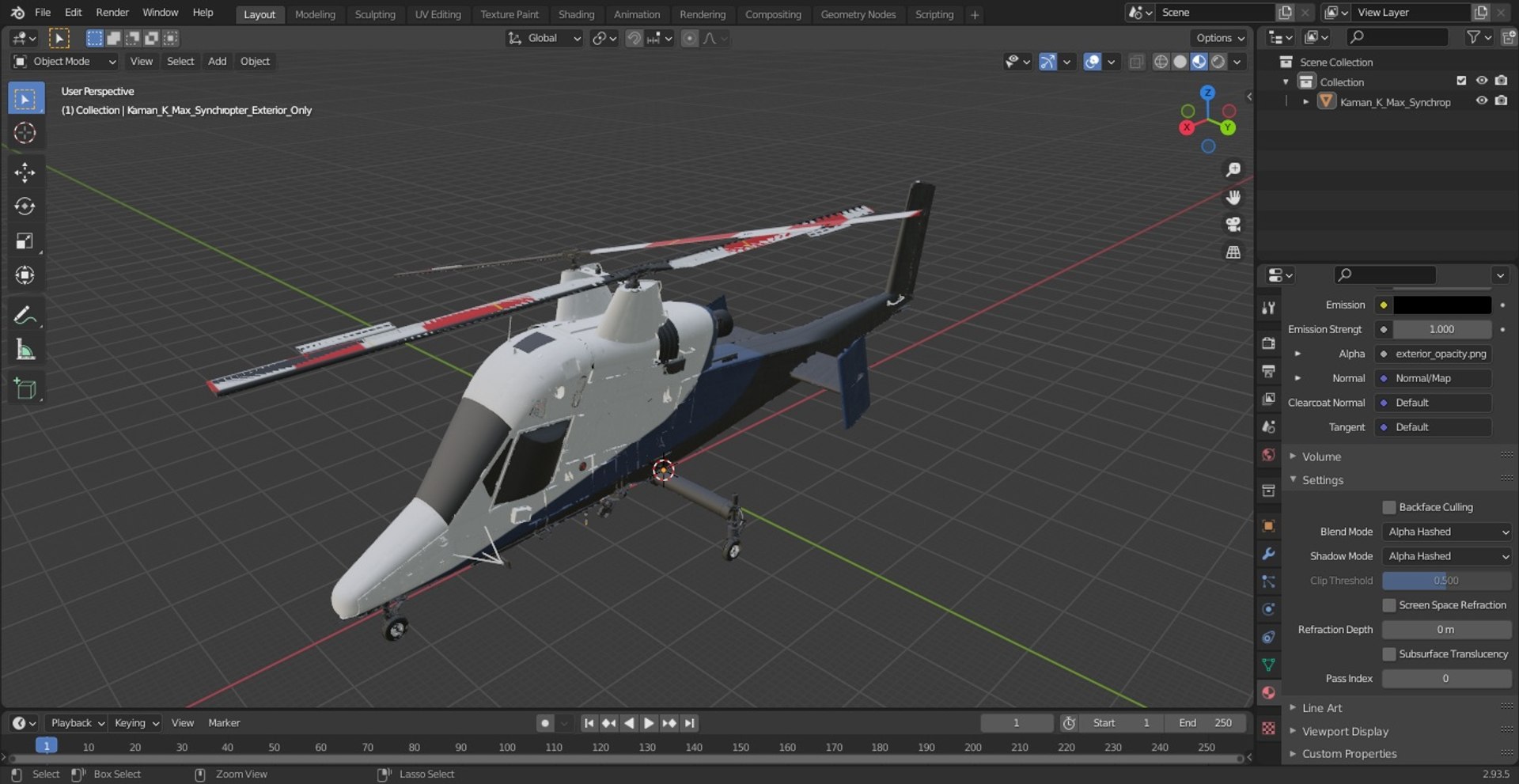Open Material properties tab
The image size is (1519, 784).
point(1268,692)
